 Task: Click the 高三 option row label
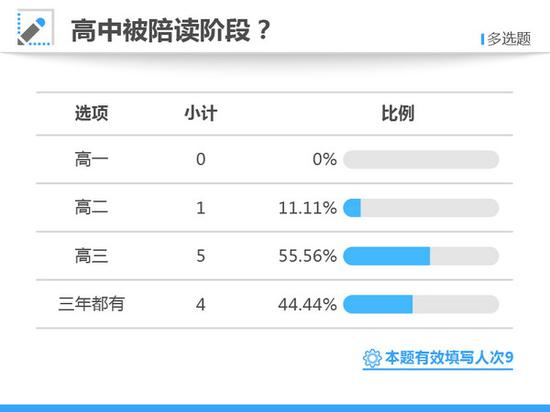(91, 256)
